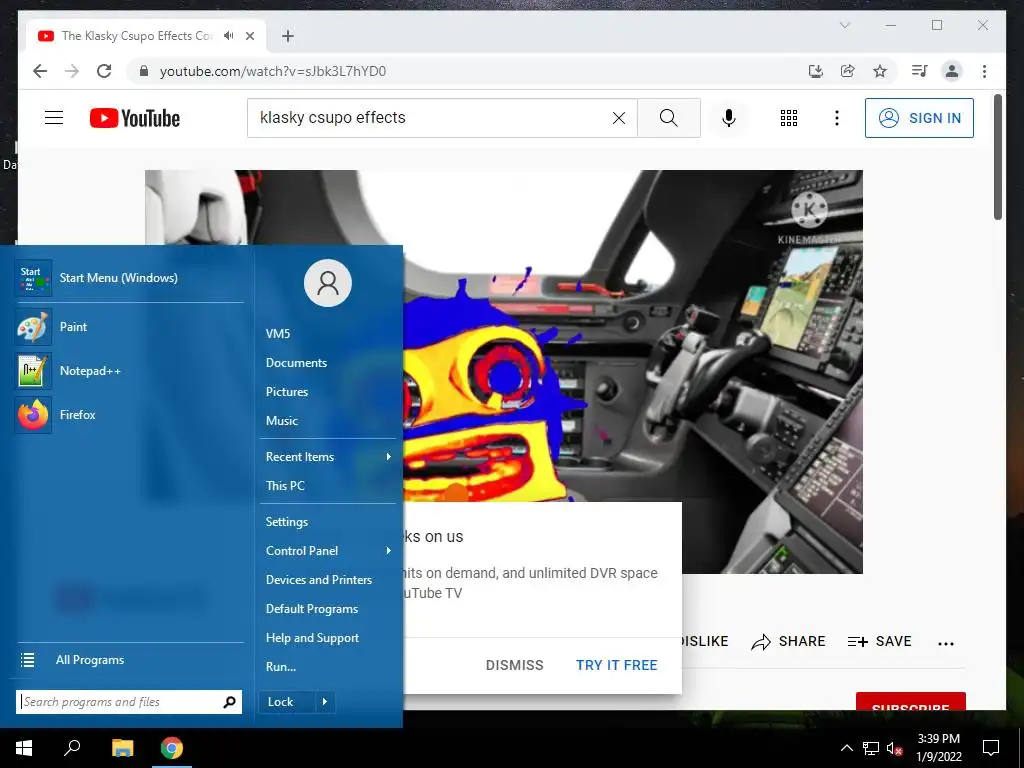Open the YouTube apps grid icon
This screenshot has width=1024, height=768.
click(789, 118)
